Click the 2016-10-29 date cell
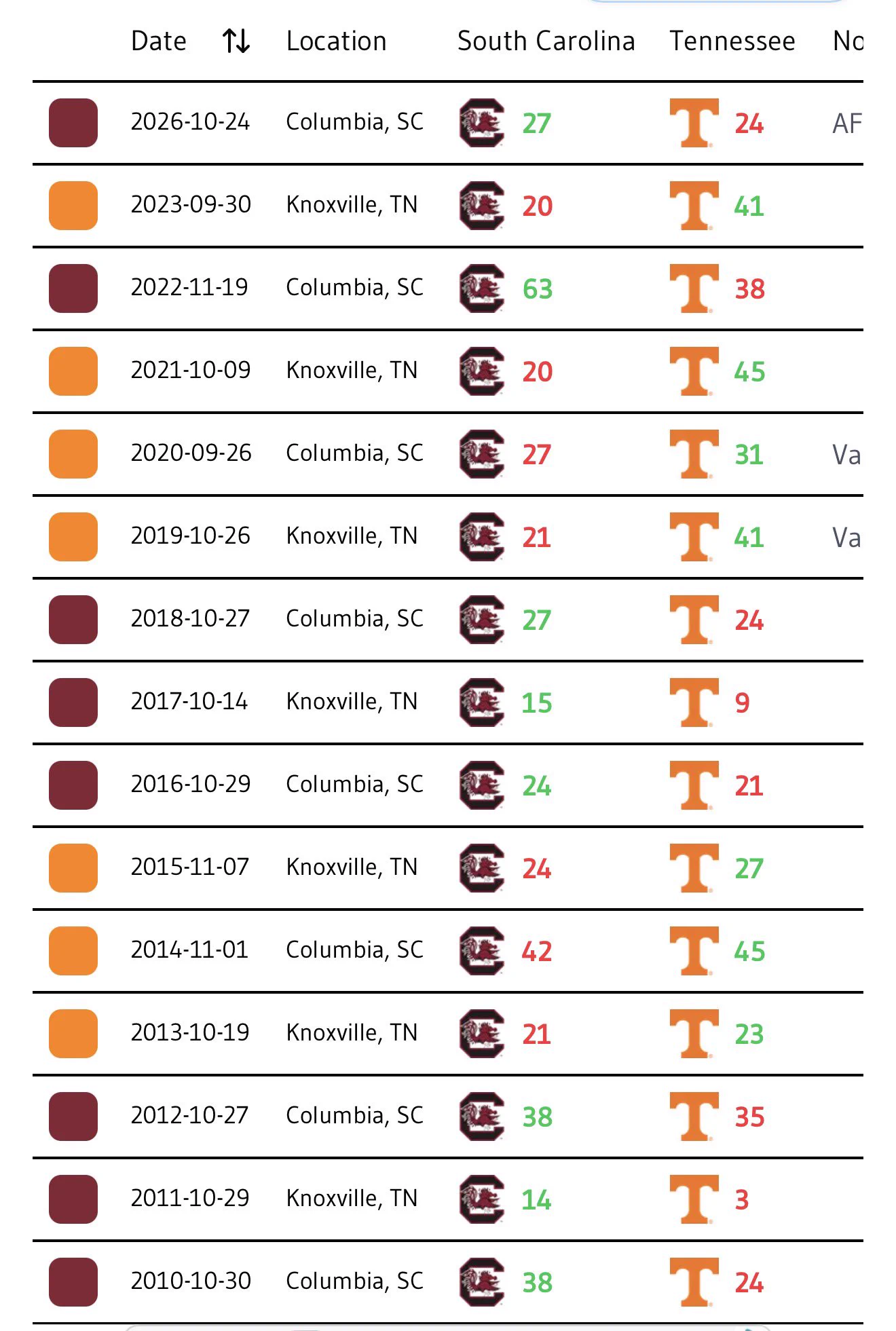Viewport: 896px width, 1331px height. coord(191,784)
